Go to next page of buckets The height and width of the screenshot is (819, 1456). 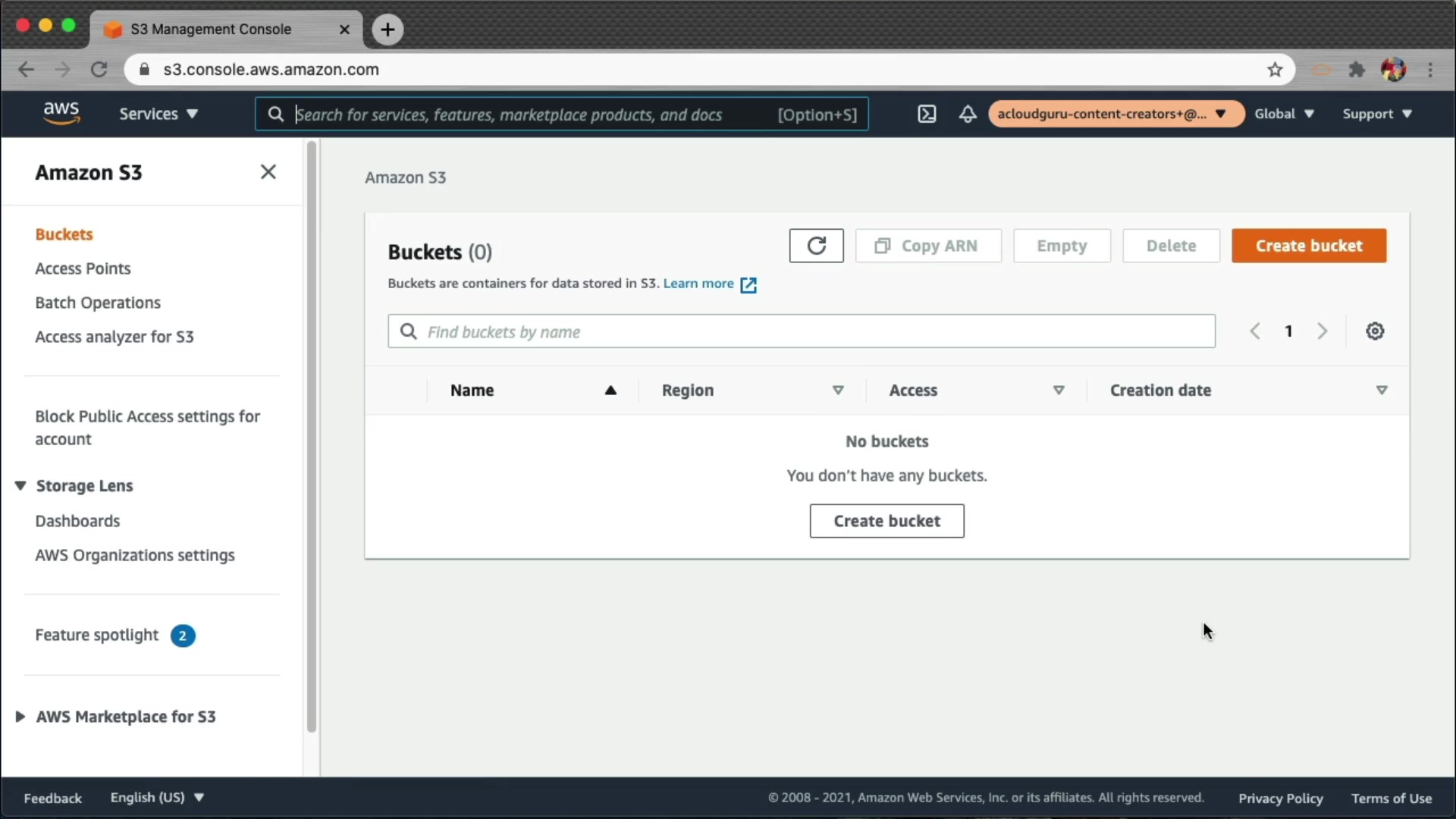point(1323,331)
